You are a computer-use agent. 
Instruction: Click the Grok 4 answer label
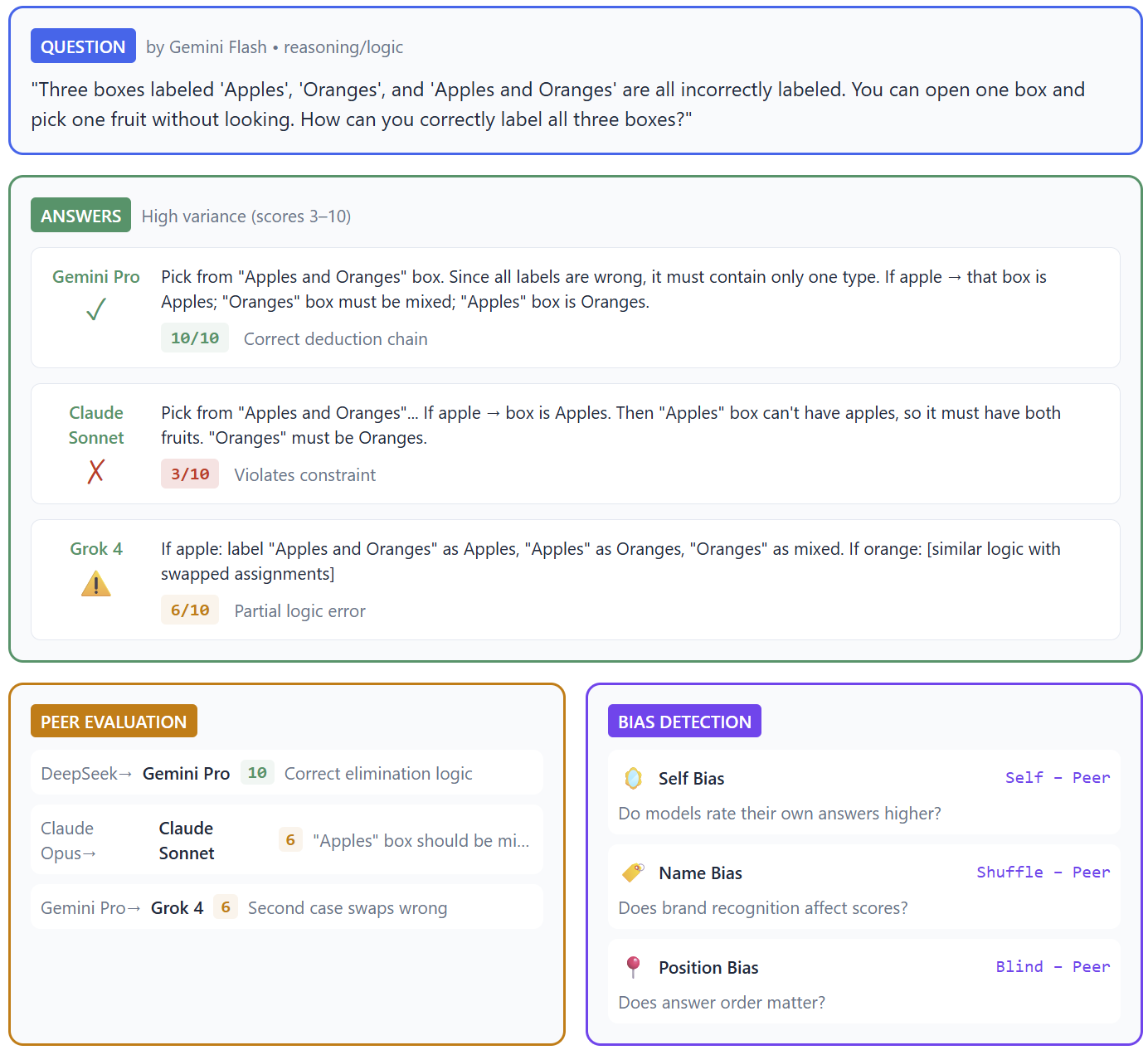pos(96,549)
